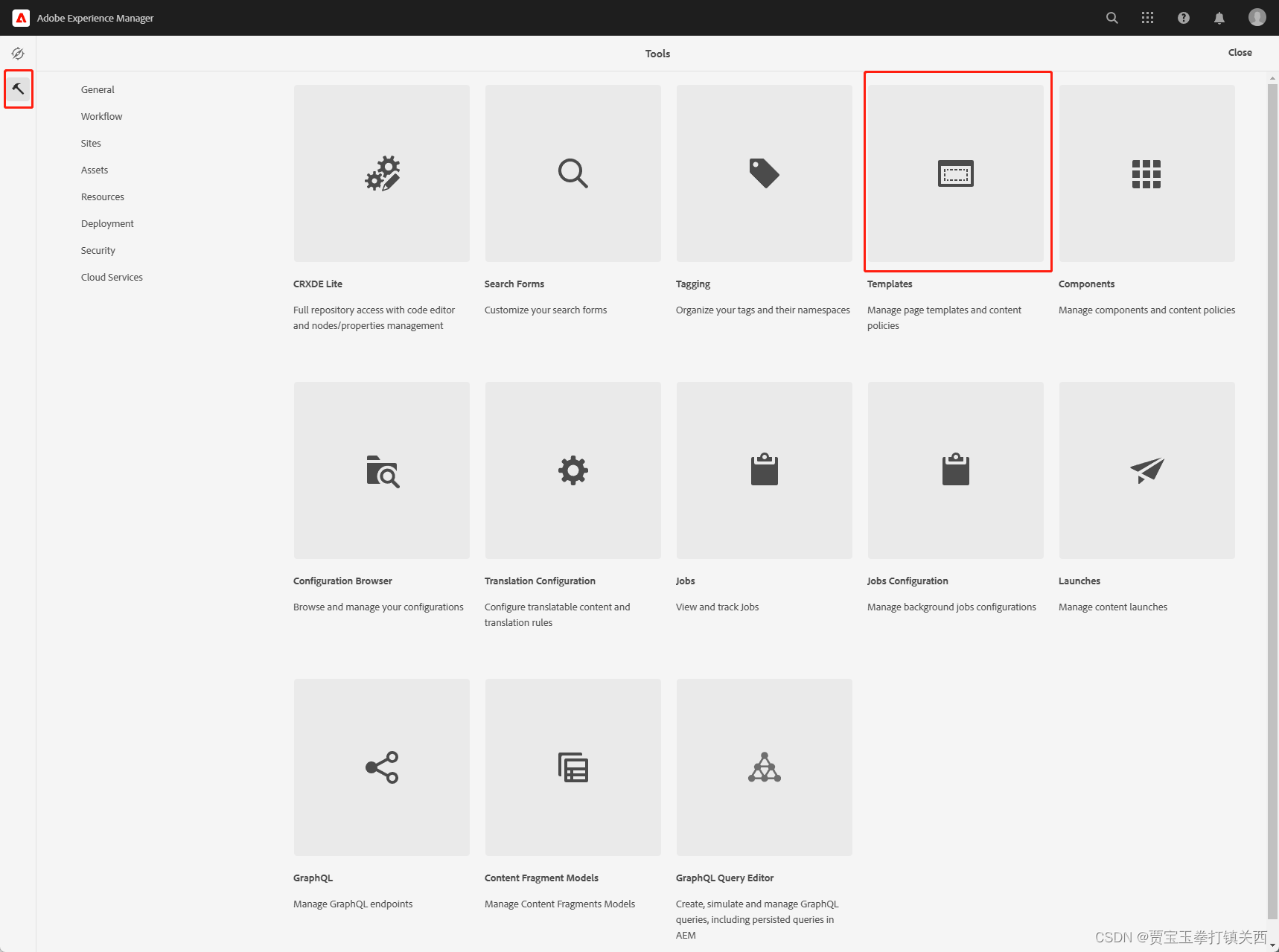
Task: Click the scrollbar down arrow
Action: point(1272,946)
